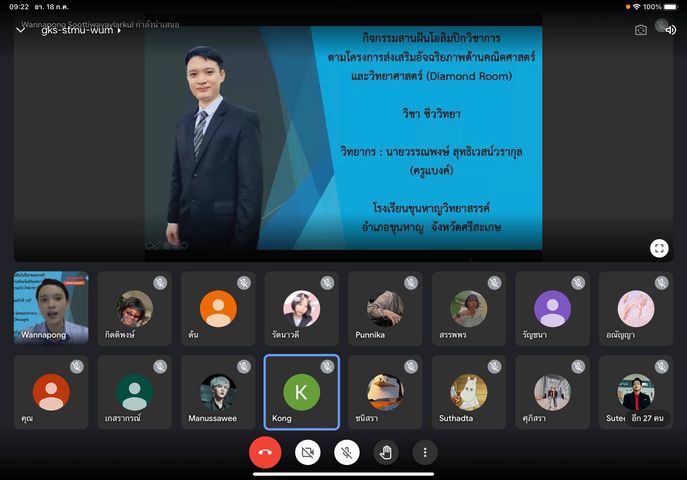Select the ต้น participant tile

tap(218, 308)
